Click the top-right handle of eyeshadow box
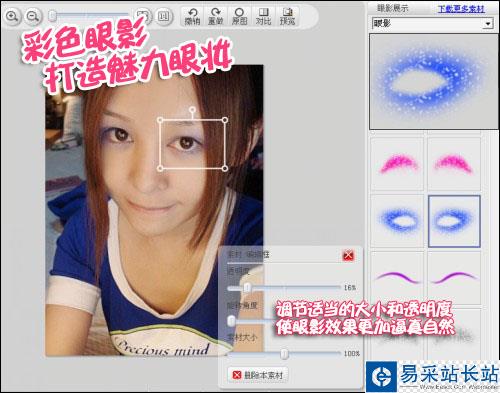The height and width of the screenshot is (393, 500). coord(225,120)
